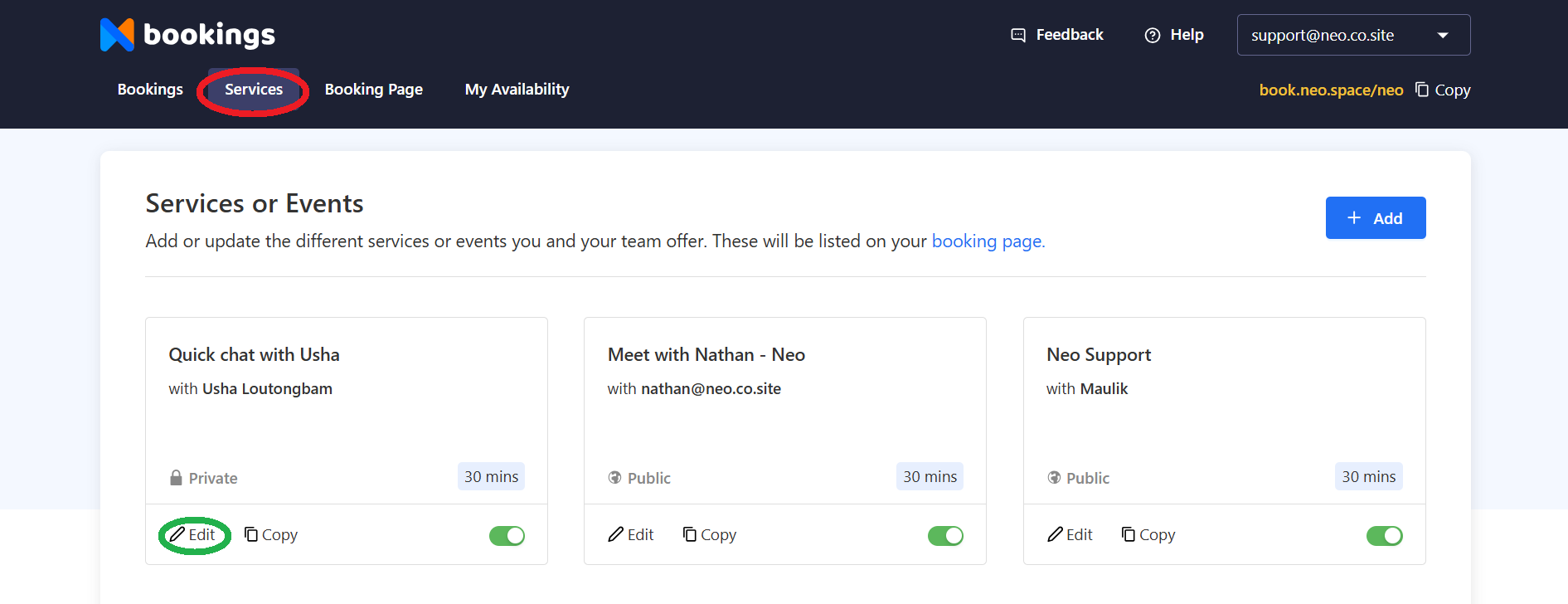Click the Meet with Nathan - Neo title
This screenshot has height=604, width=1568.
coord(706,355)
